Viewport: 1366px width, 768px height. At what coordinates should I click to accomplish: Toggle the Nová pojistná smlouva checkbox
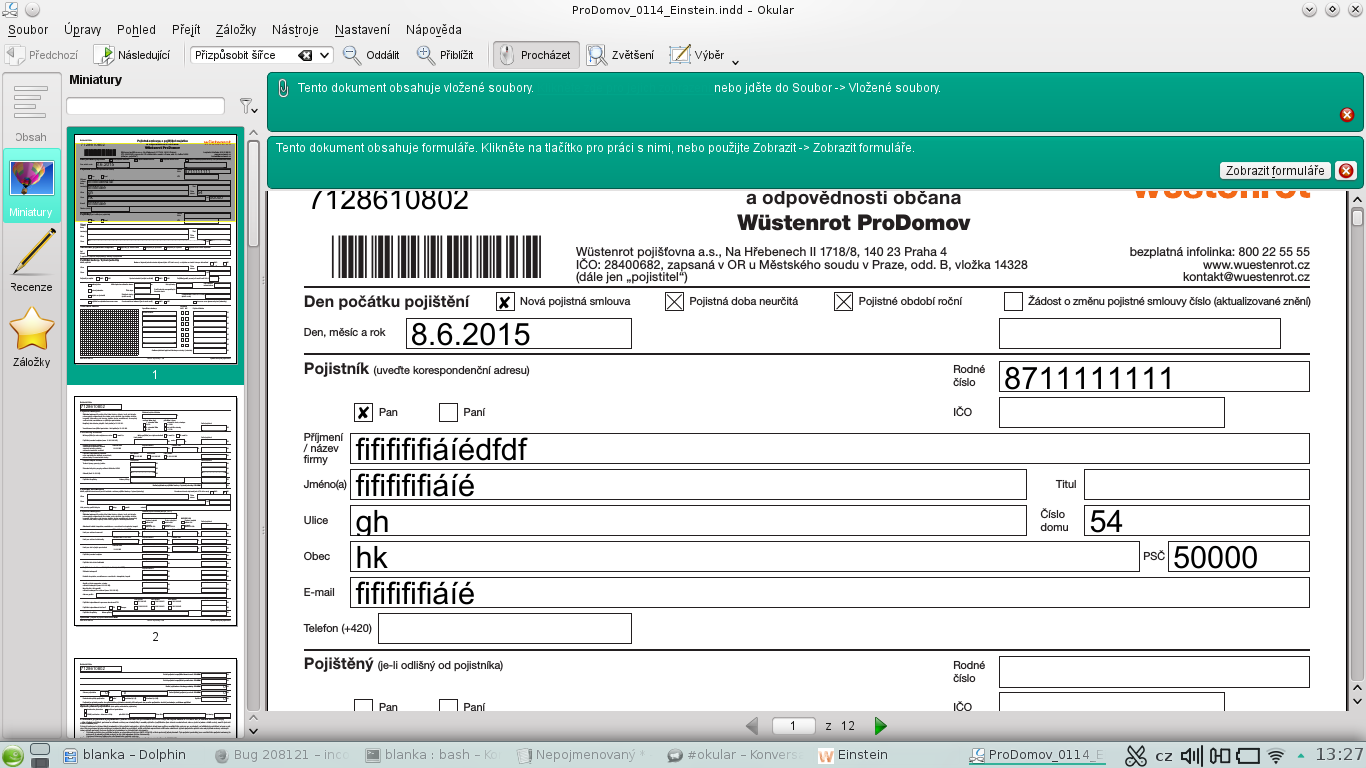[505, 301]
